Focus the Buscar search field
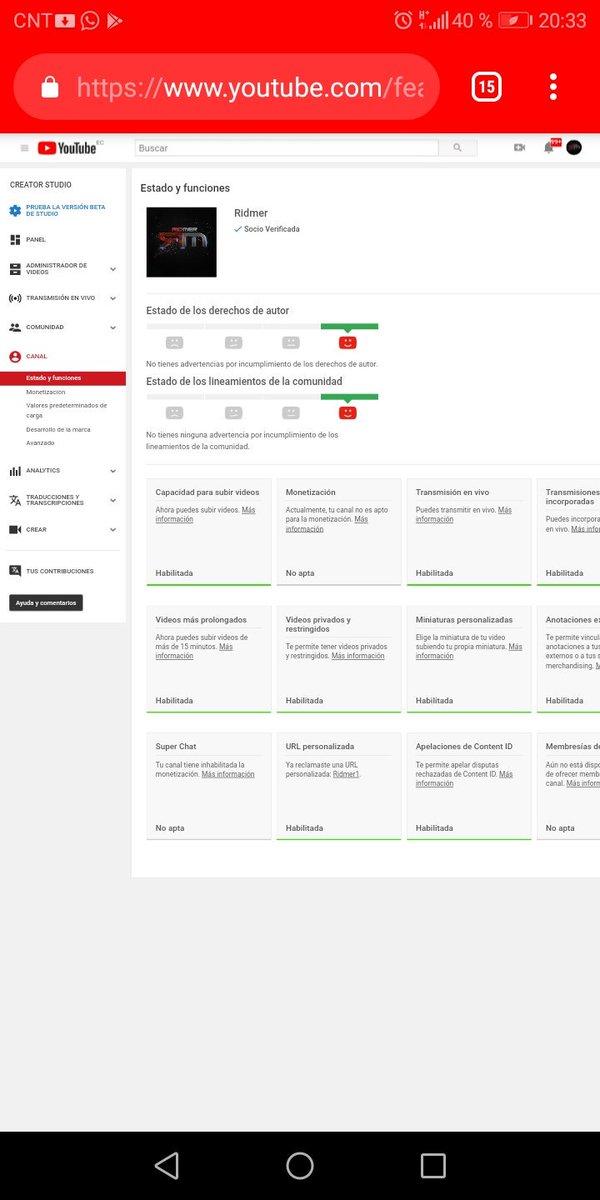 (286, 148)
